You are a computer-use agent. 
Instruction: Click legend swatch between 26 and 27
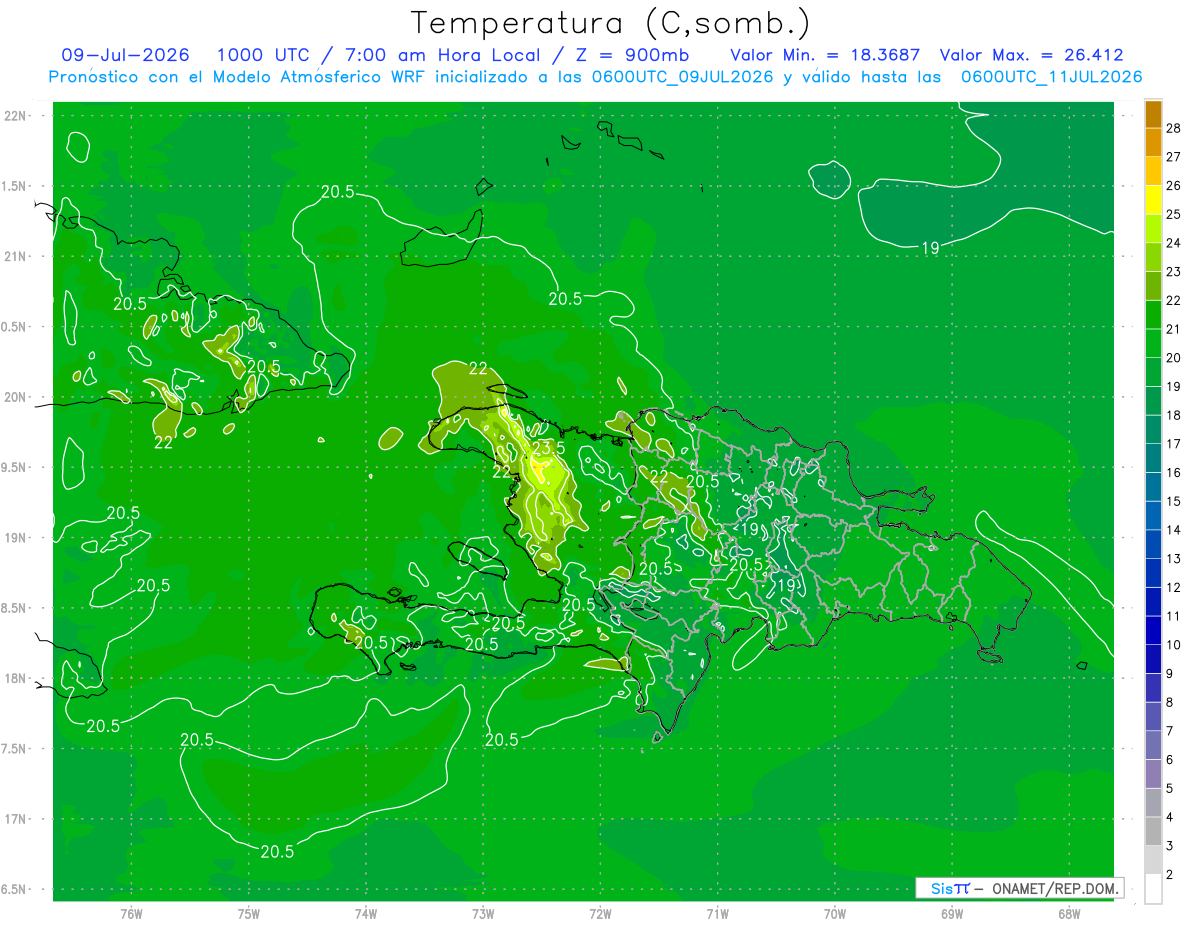click(1153, 171)
